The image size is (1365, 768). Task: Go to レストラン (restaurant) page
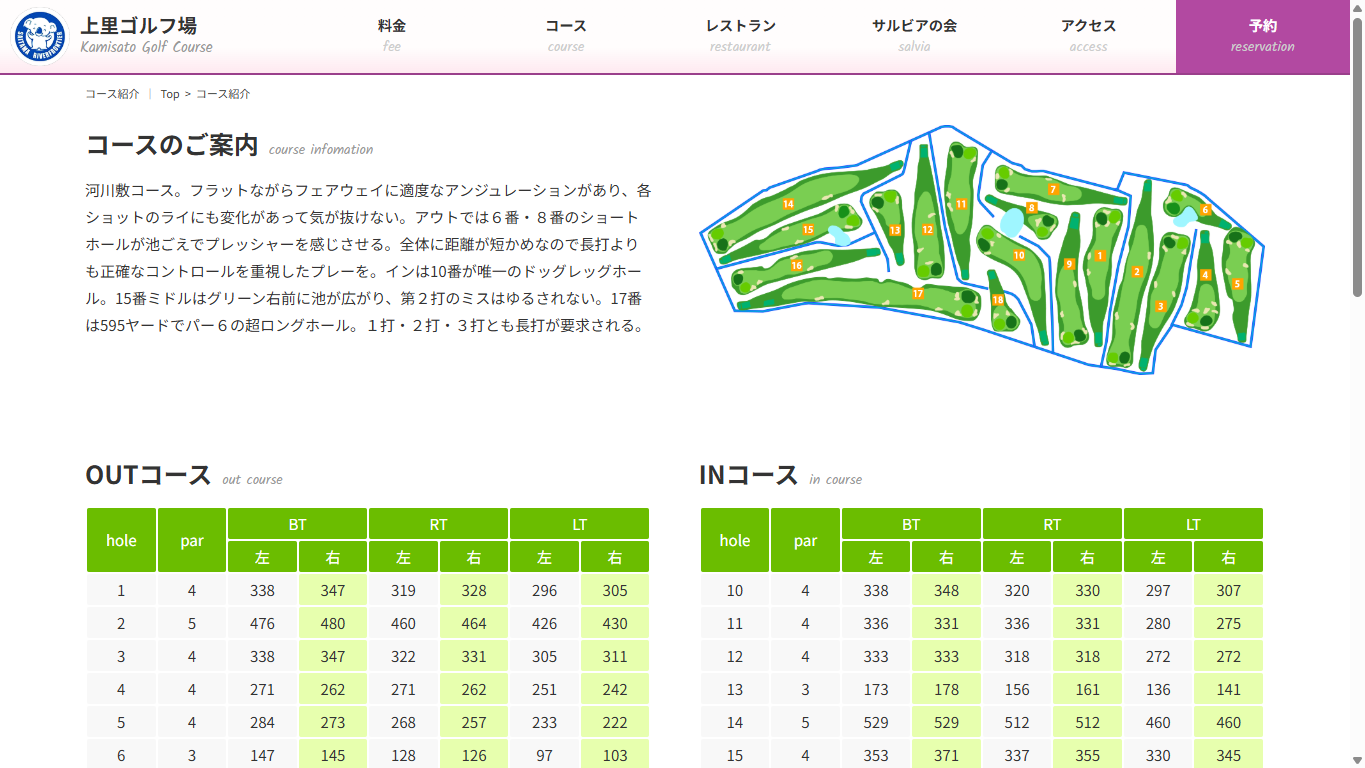tap(740, 35)
